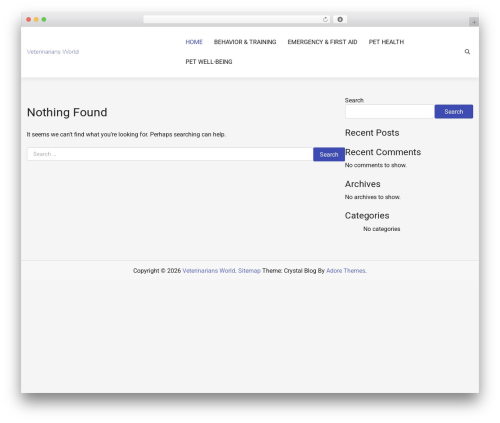Click the browser download circle icon
This screenshot has height=423, width=500.
coord(340,20)
